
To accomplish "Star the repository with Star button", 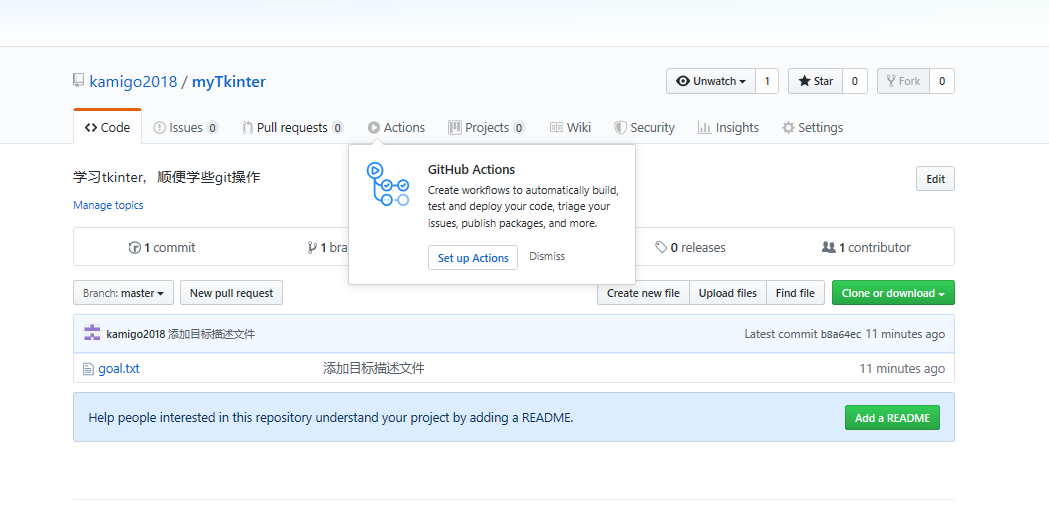I will (816, 81).
